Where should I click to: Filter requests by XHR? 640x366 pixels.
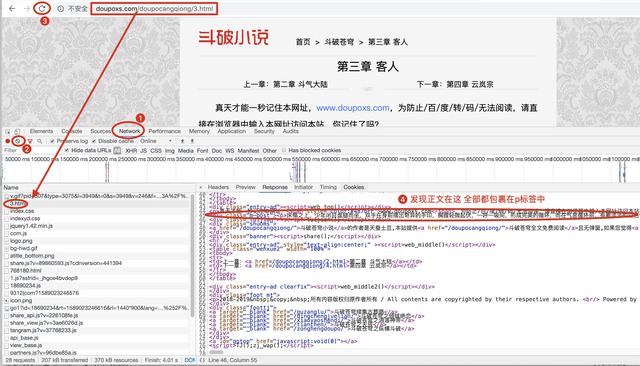point(131,151)
